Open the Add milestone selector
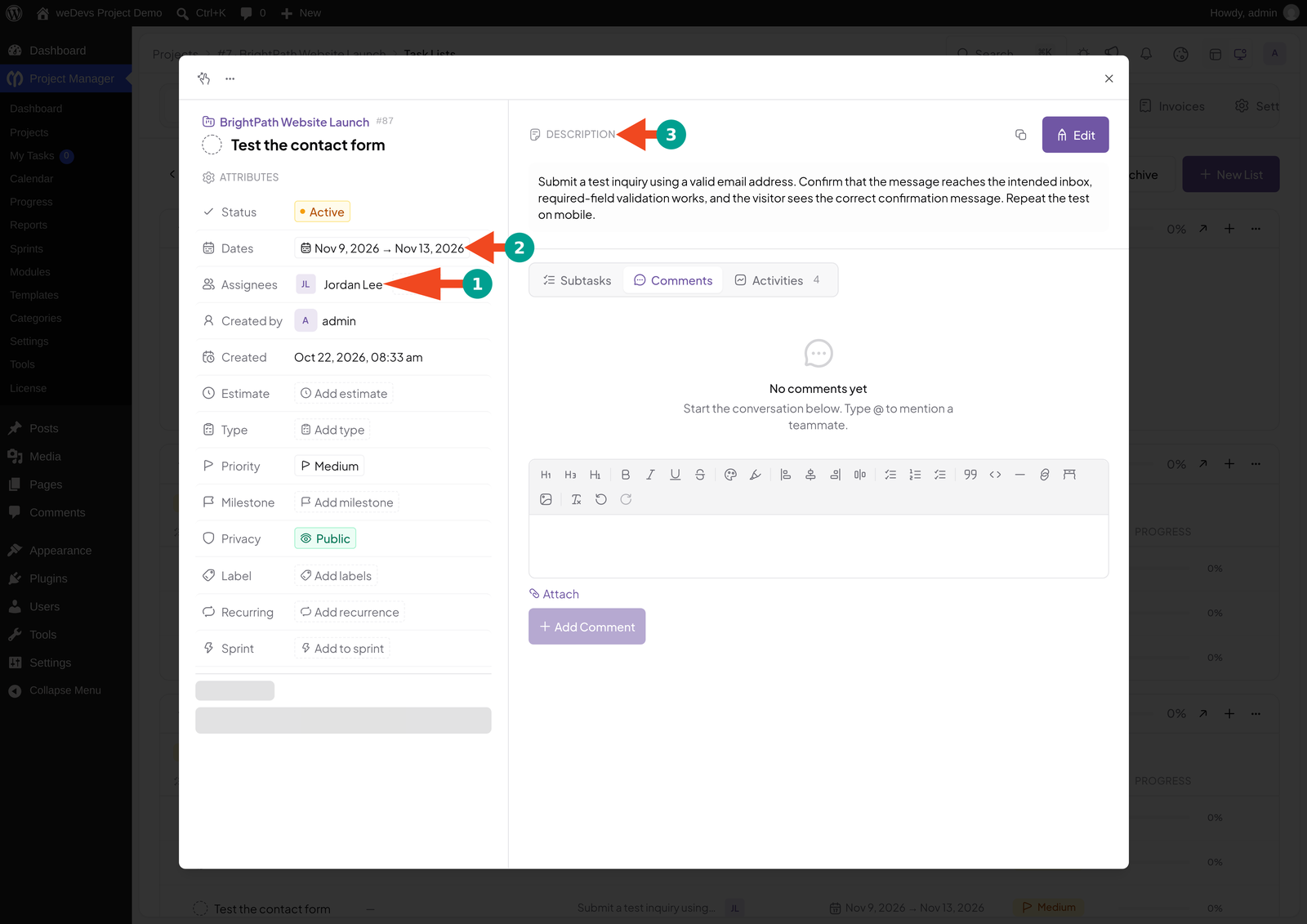The height and width of the screenshot is (924, 1307). point(346,502)
